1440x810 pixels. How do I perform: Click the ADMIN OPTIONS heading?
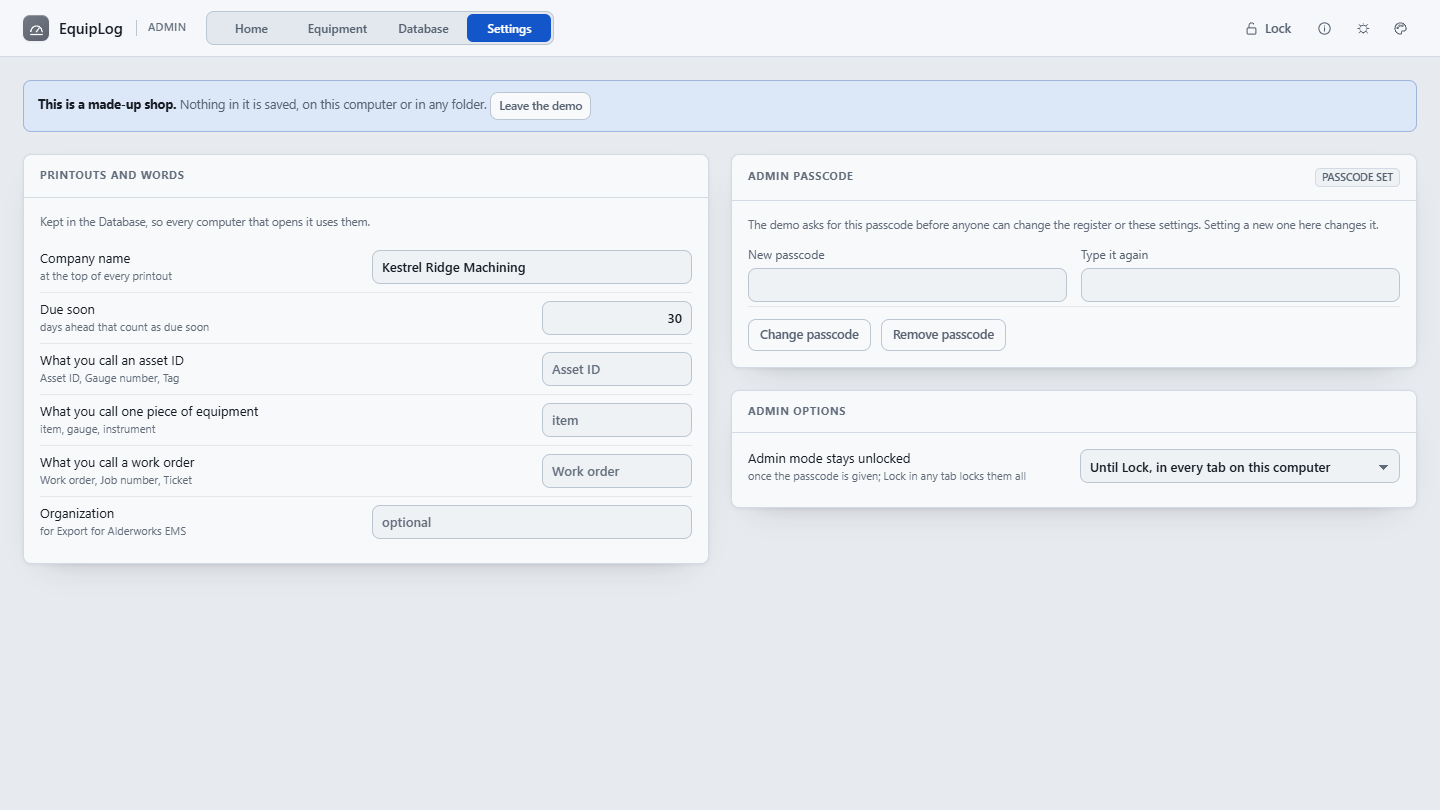click(x=797, y=411)
